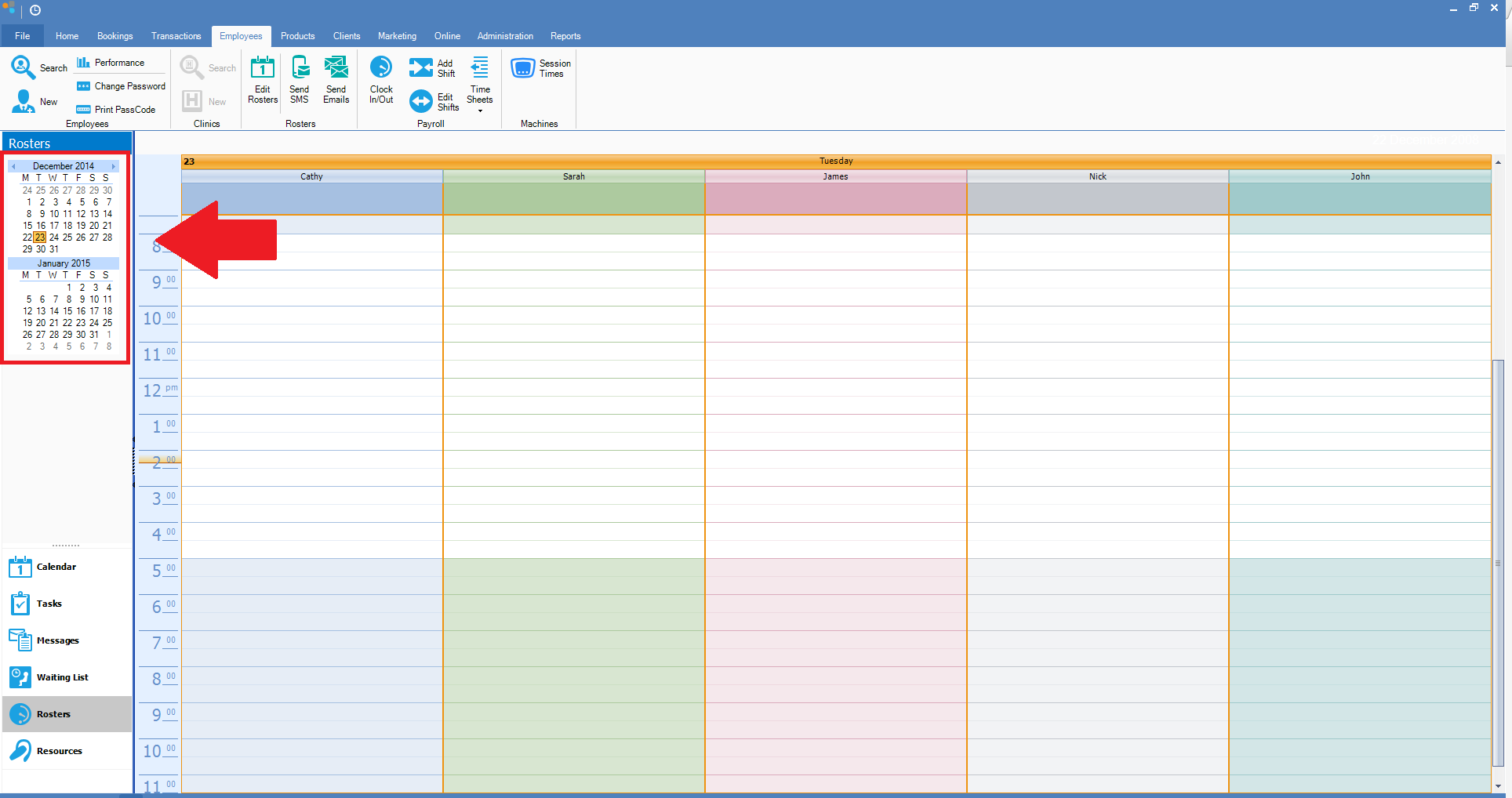Open the Reports ribbon tab
This screenshot has height=798, width=1512.
[565, 36]
